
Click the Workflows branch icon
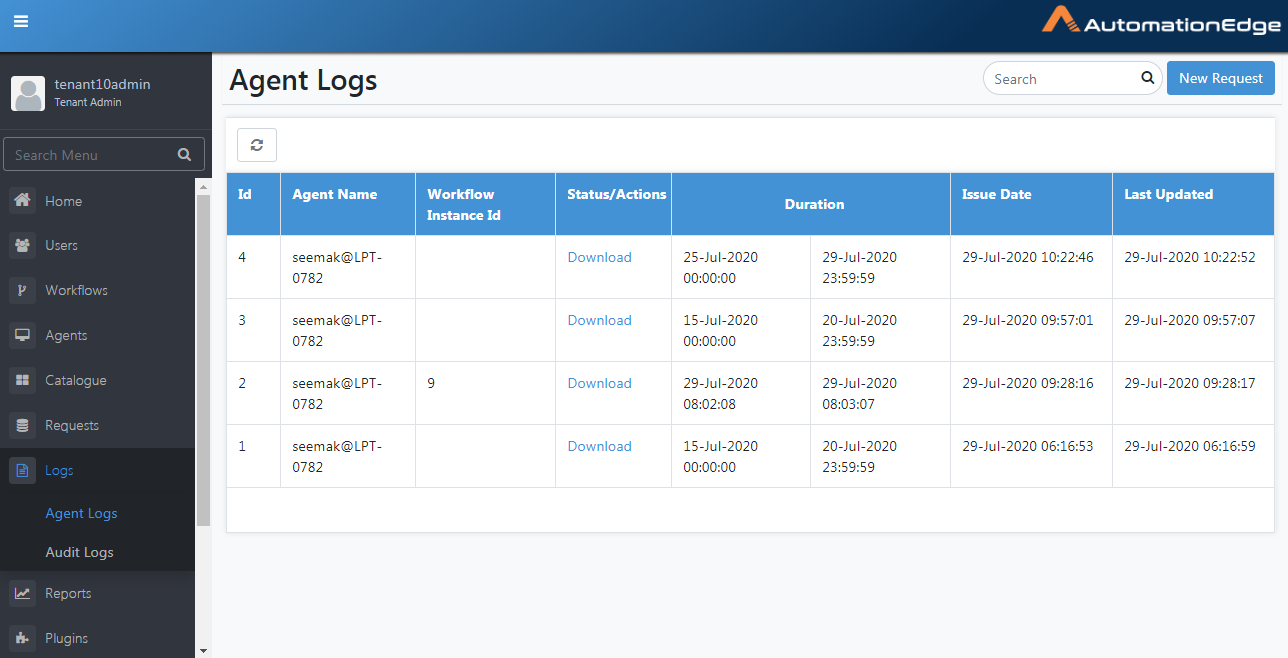pyautogui.click(x=23, y=290)
